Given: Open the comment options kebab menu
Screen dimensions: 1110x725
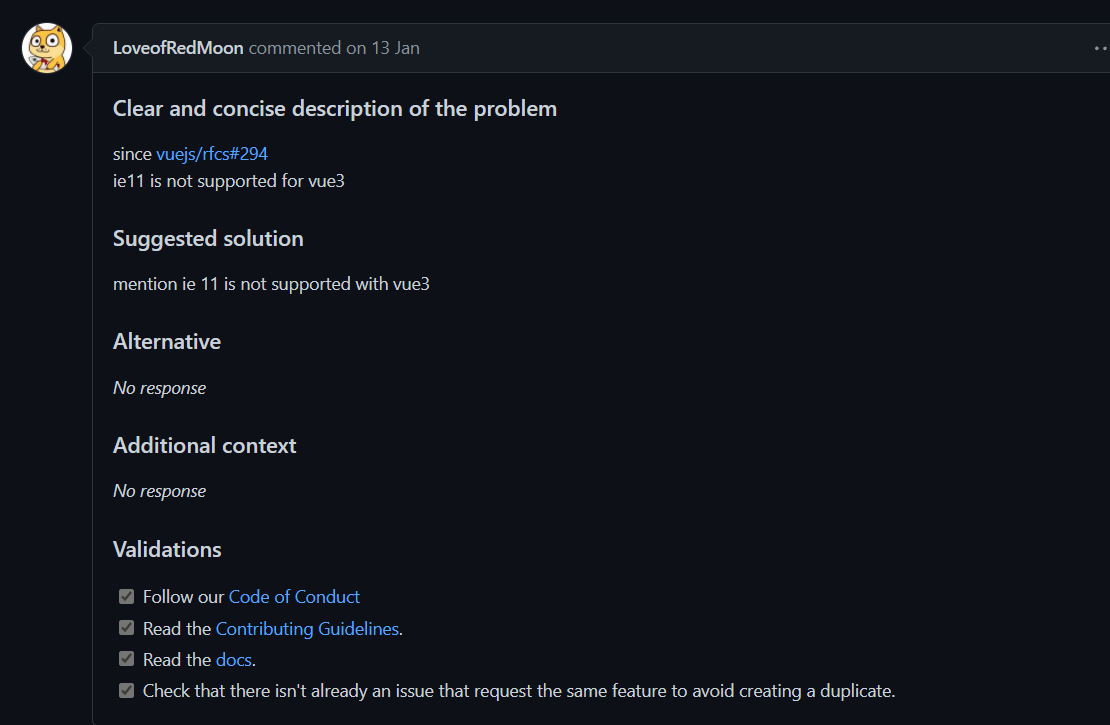Looking at the screenshot, I should [1102, 47].
